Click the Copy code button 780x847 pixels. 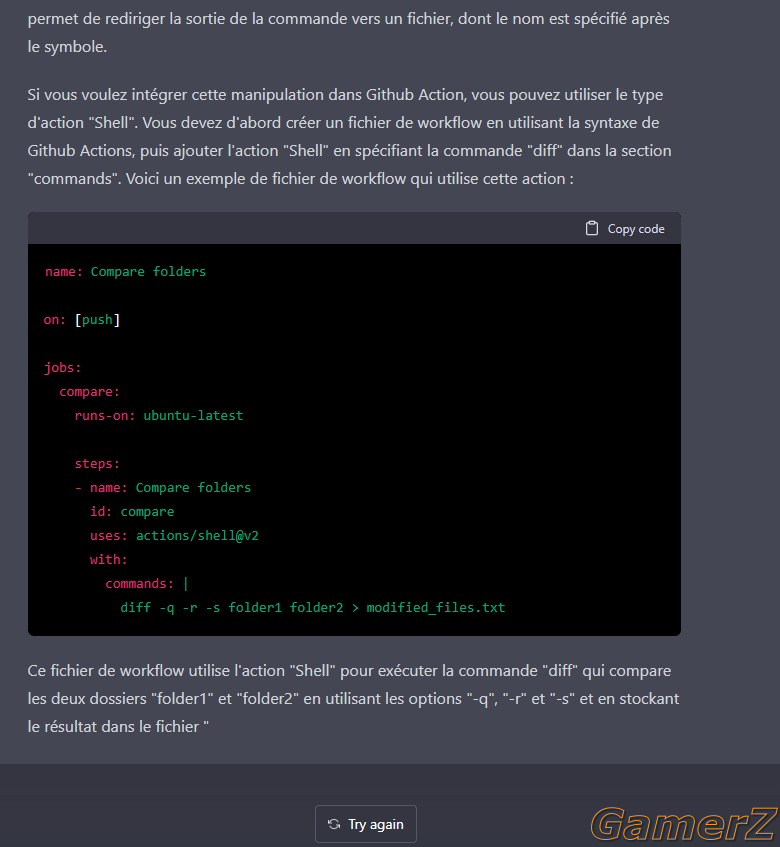point(625,228)
